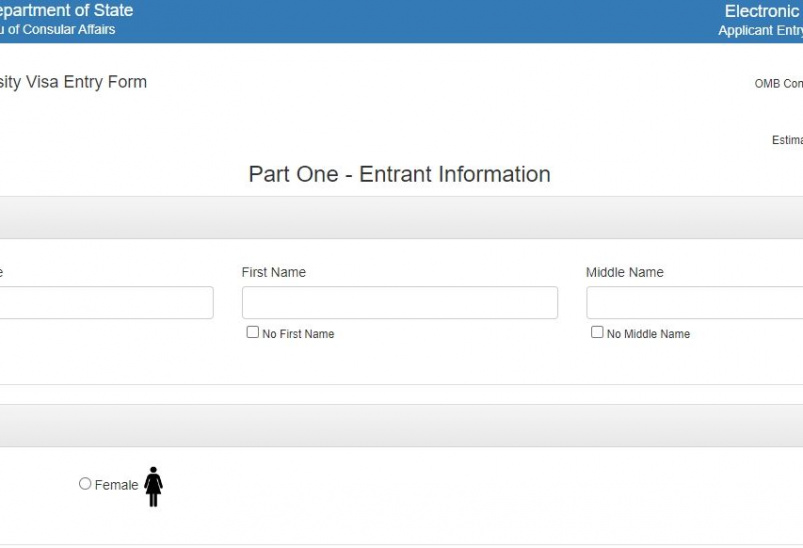Click the female silhouette icon
Viewport: 803px width, 548px height.
(x=153, y=486)
